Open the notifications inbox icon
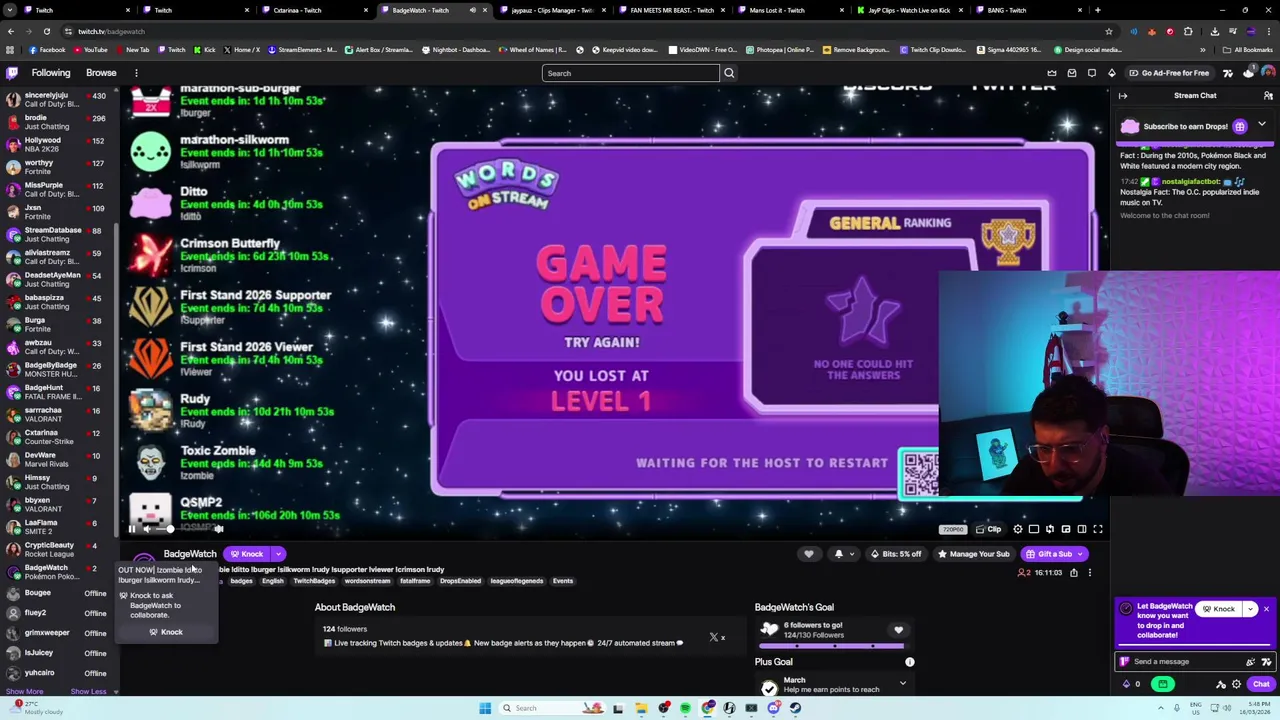 1072,73
